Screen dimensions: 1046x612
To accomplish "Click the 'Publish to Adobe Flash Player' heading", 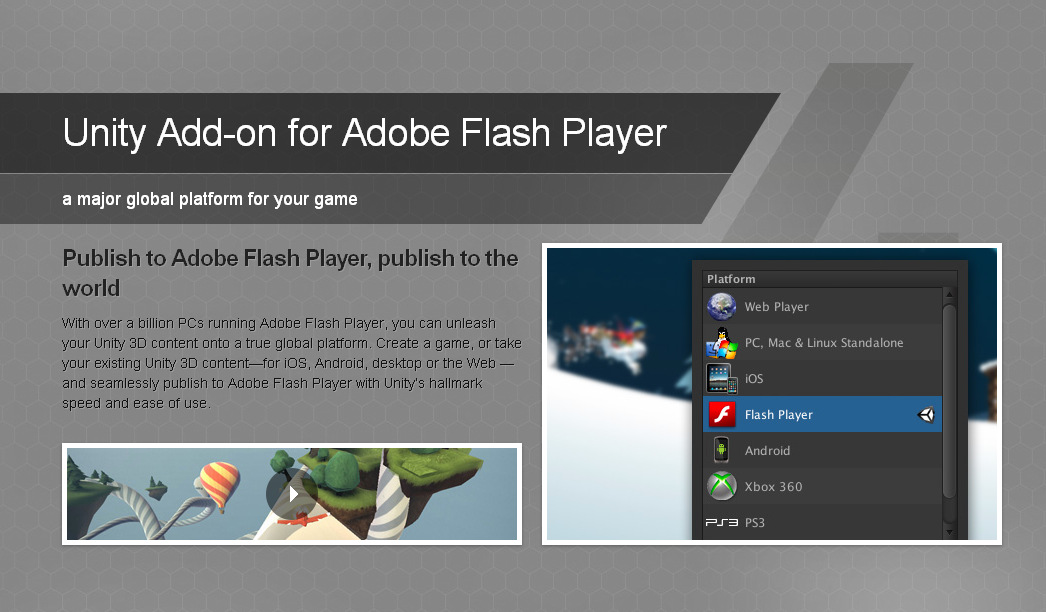I will pyautogui.click(x=290, y=273).
